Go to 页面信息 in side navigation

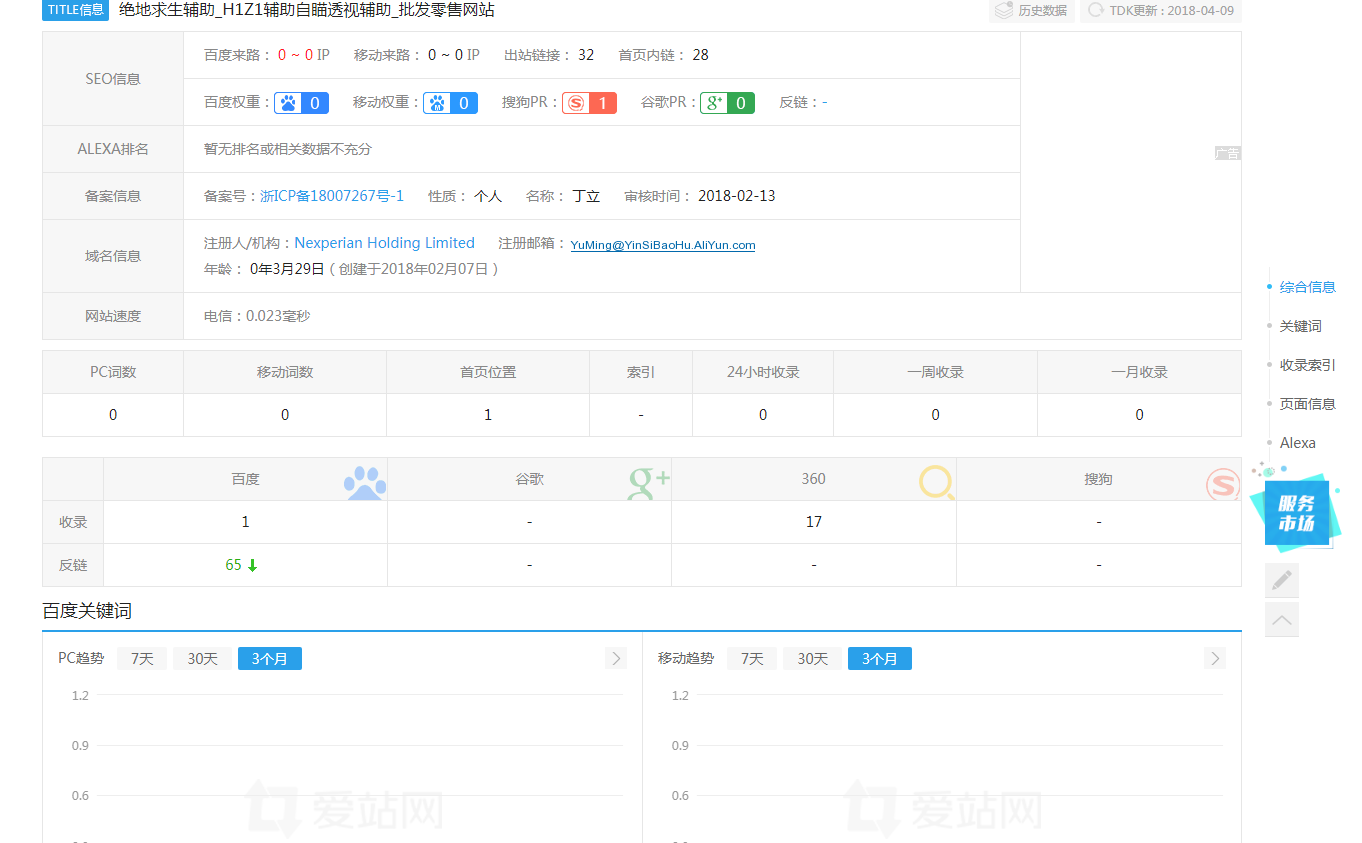1307,404
